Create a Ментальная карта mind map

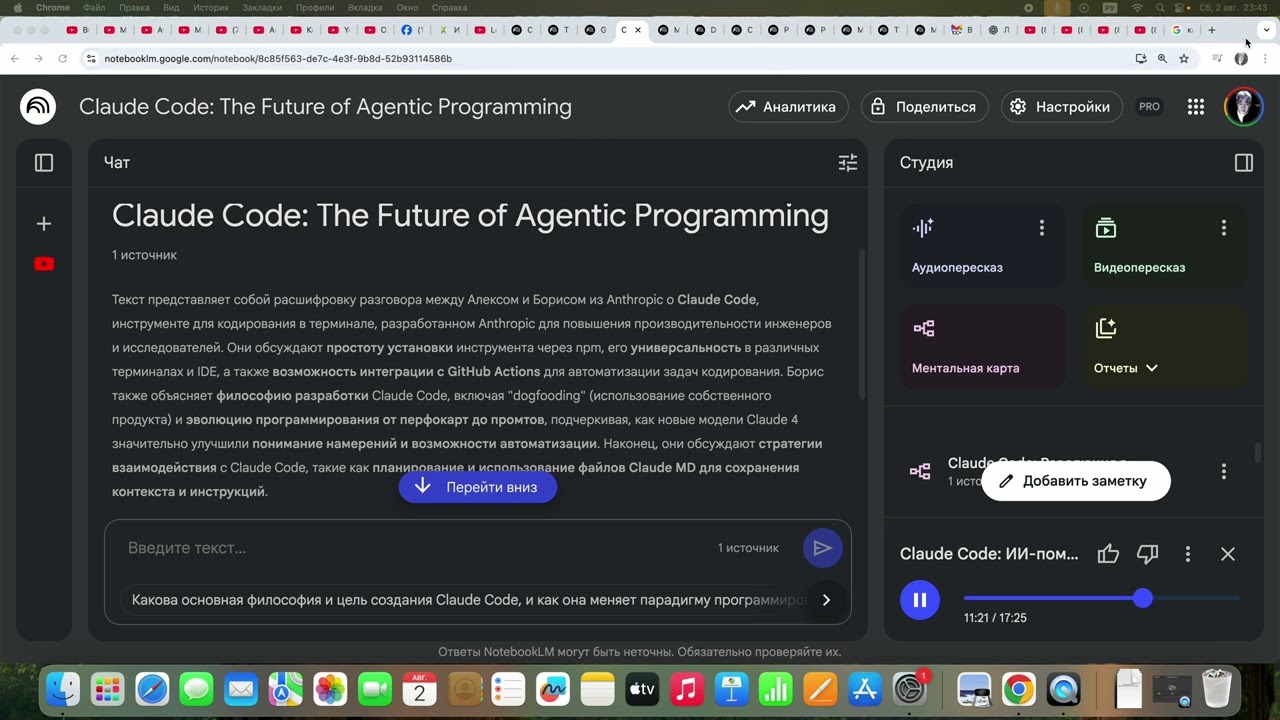click(982, 346)
